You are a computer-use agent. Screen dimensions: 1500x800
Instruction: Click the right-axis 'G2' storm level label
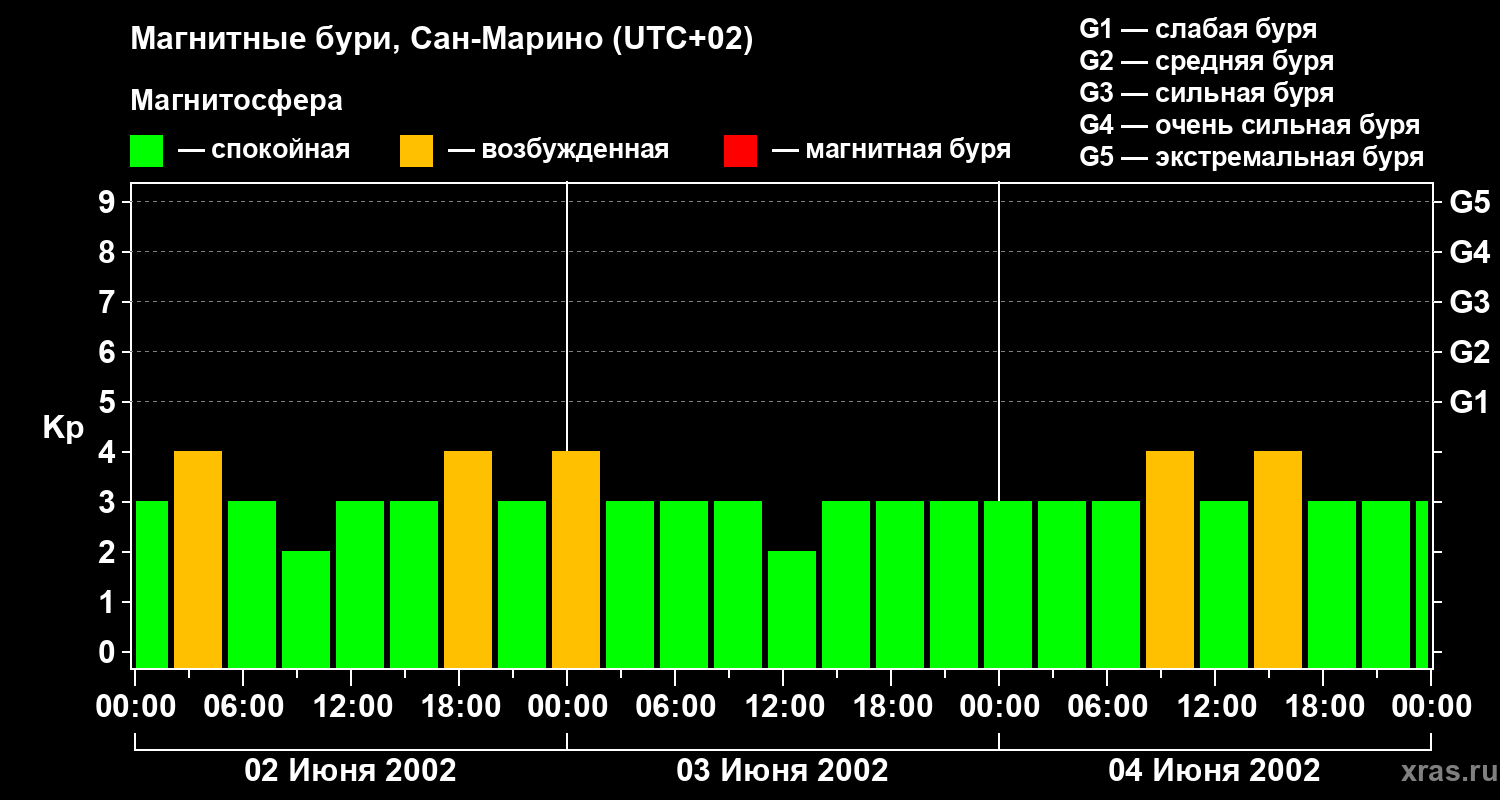(x=1470, y=352)
